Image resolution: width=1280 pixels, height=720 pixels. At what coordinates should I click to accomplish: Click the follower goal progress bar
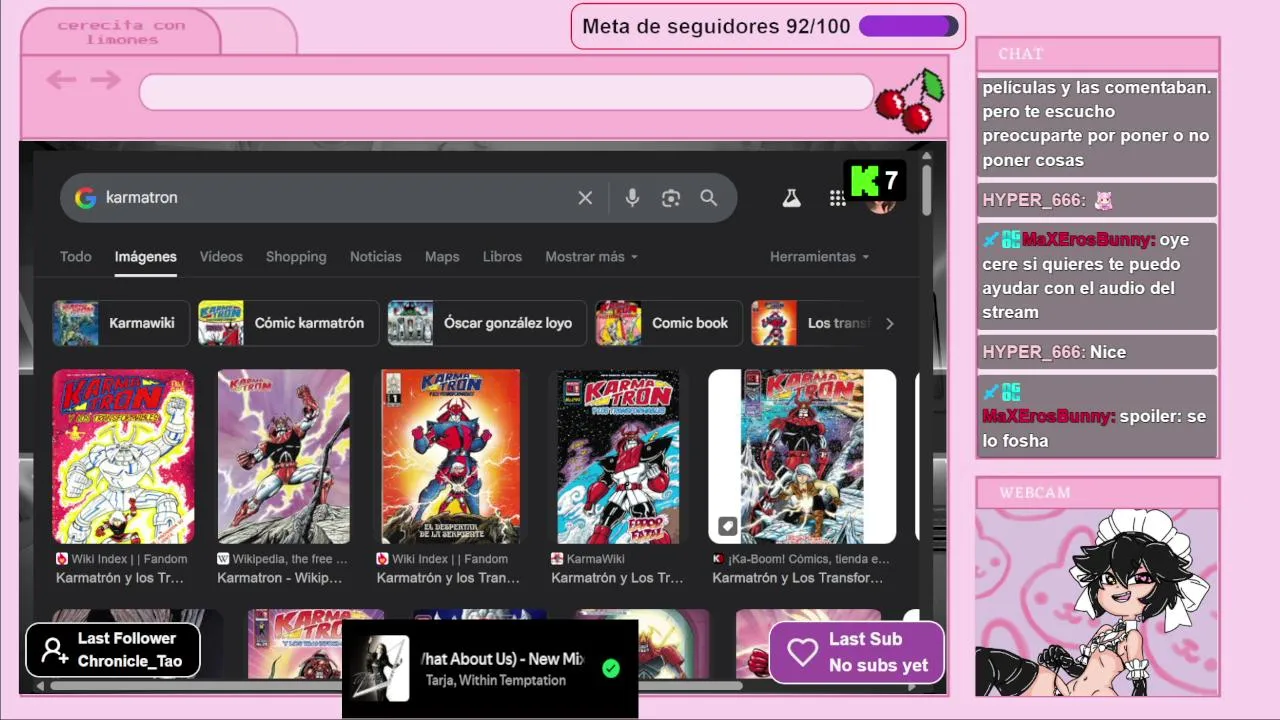[908, 26]
